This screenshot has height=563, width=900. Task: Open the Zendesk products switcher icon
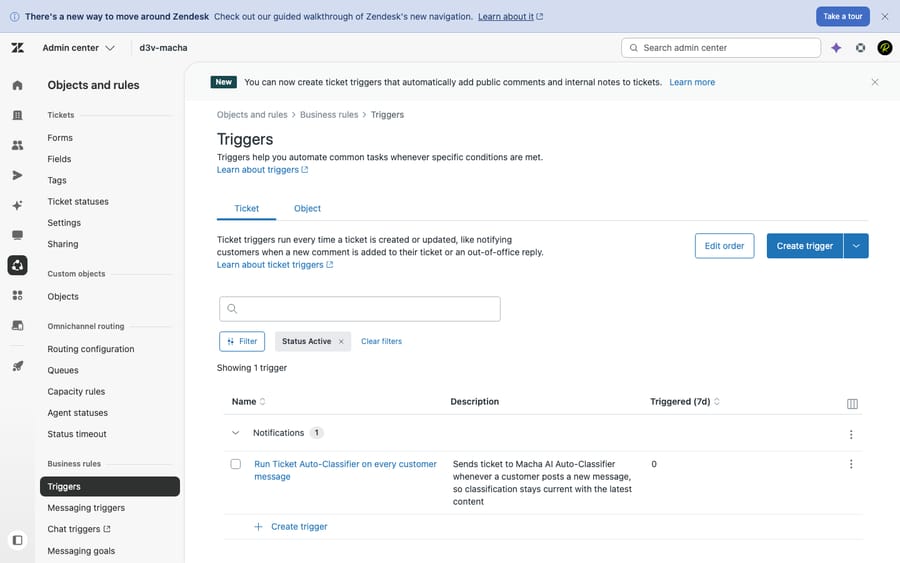click(860, 48)
